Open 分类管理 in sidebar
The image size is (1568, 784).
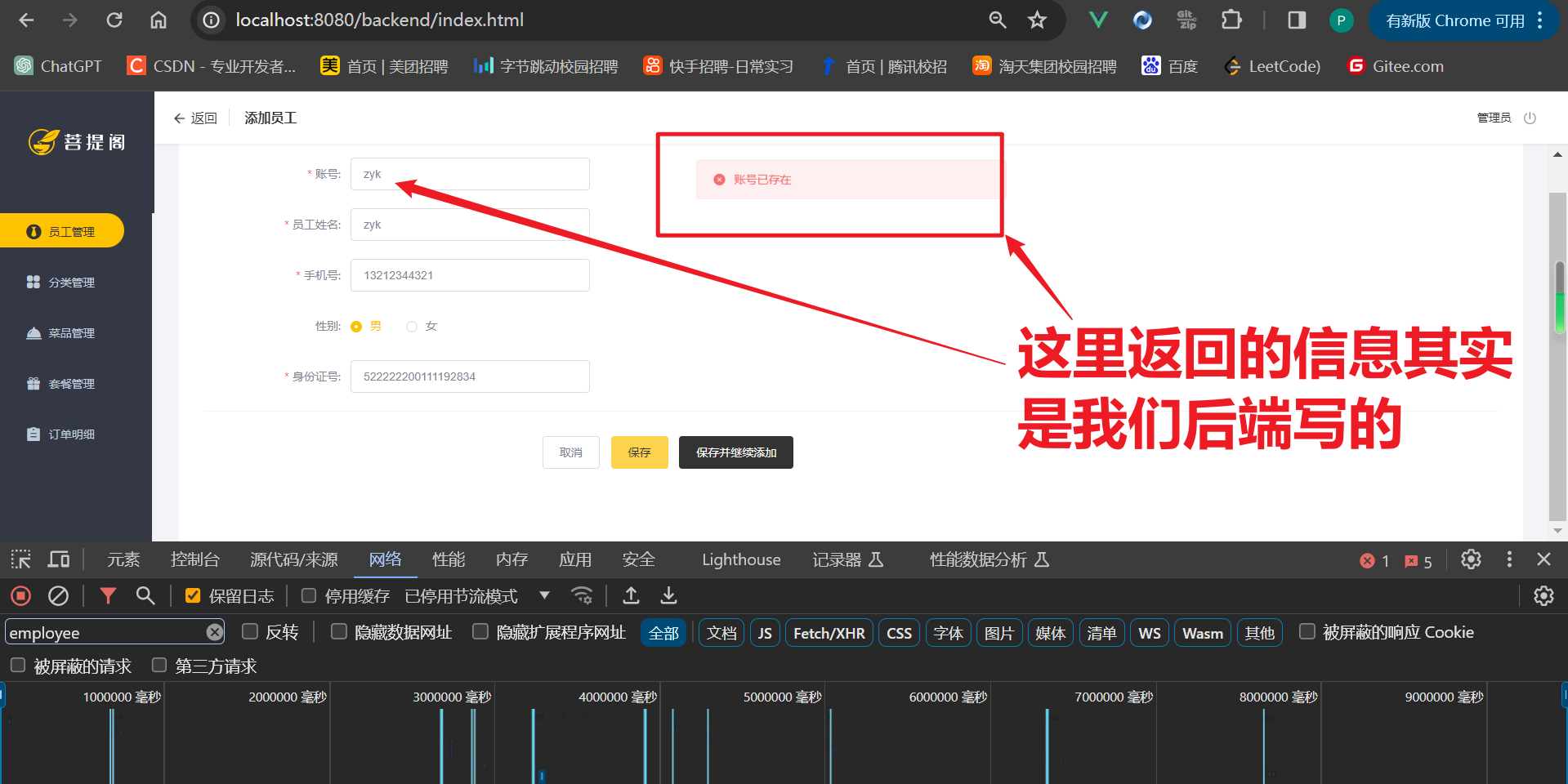coord(62,283)
